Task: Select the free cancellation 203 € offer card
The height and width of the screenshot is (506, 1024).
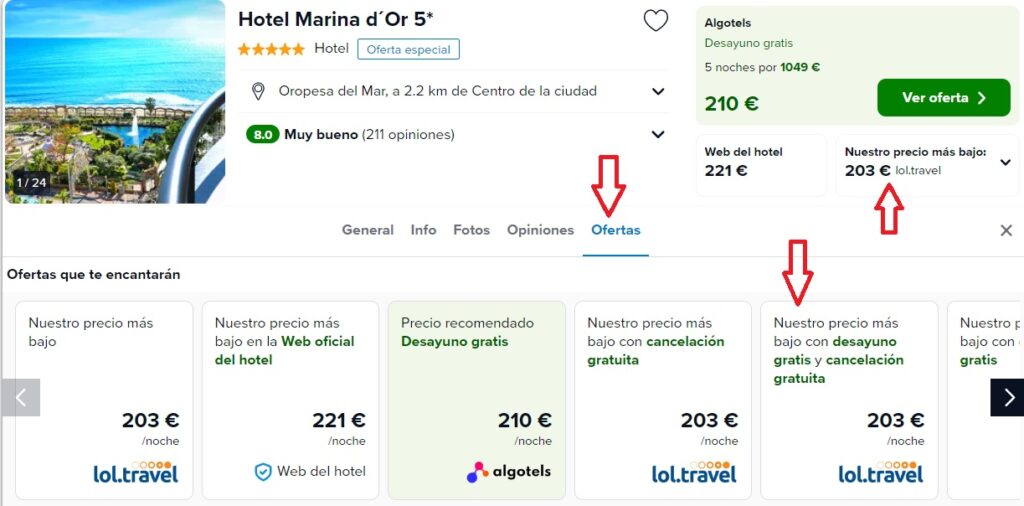Action: [x=663, y=400]
